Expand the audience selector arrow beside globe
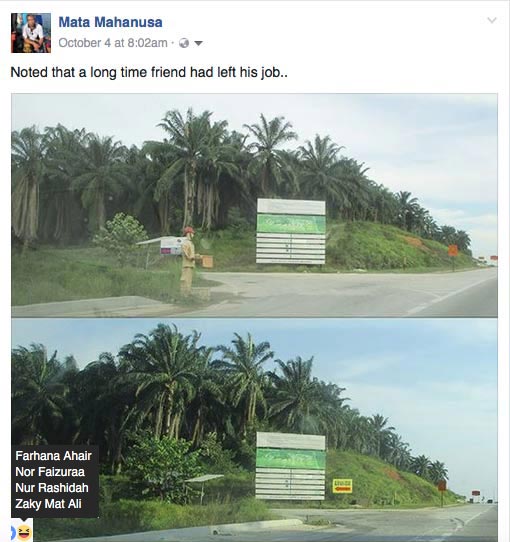The height and width of the screenshot is (542, 510). point(198,44)
